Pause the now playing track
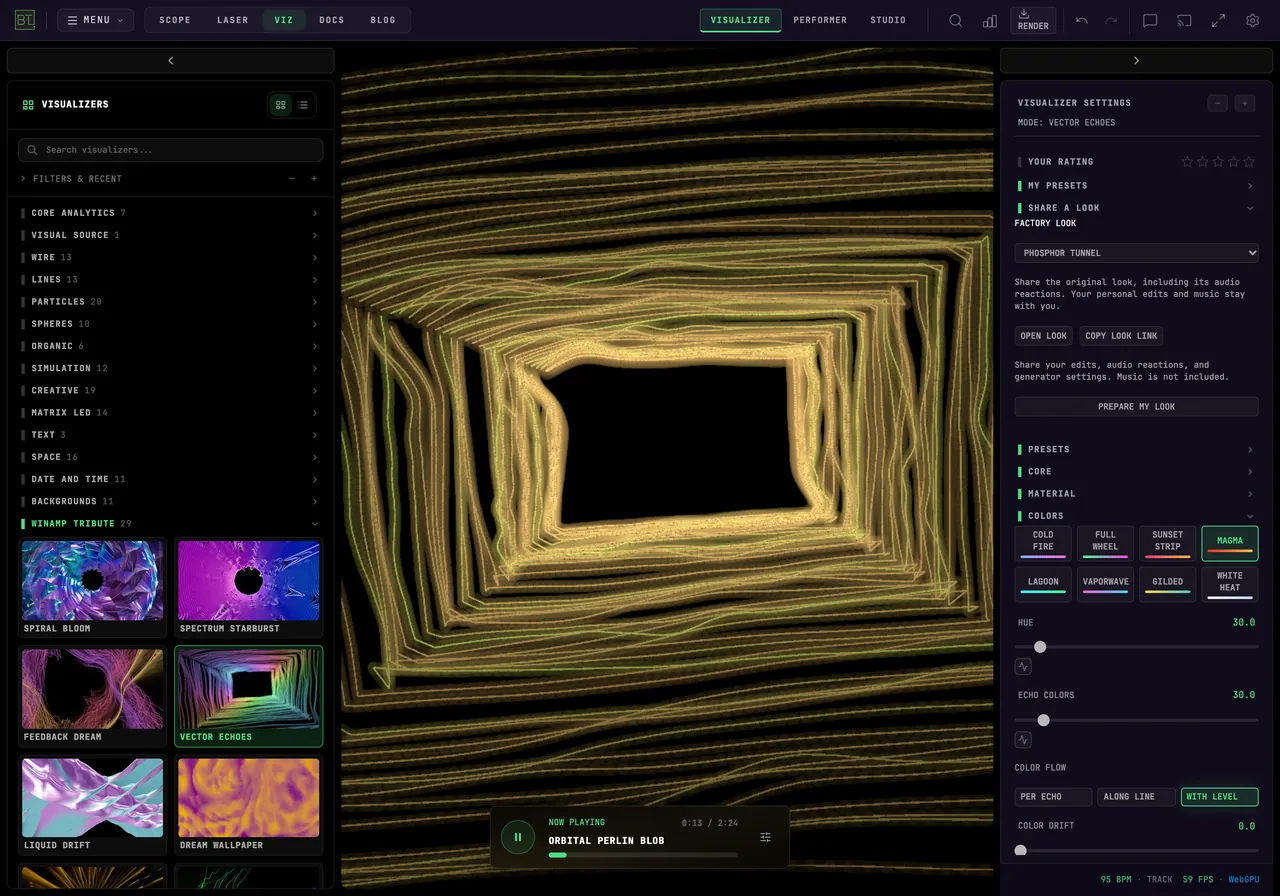 (518, 837)
